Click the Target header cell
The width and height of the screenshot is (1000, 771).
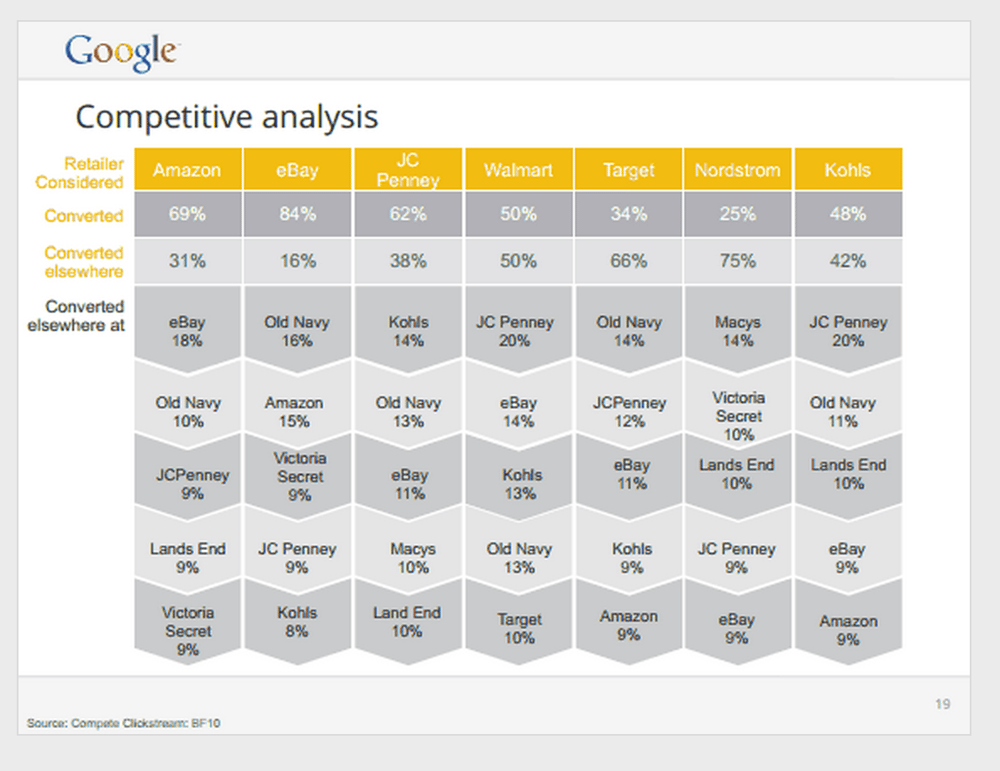[628, 170]
